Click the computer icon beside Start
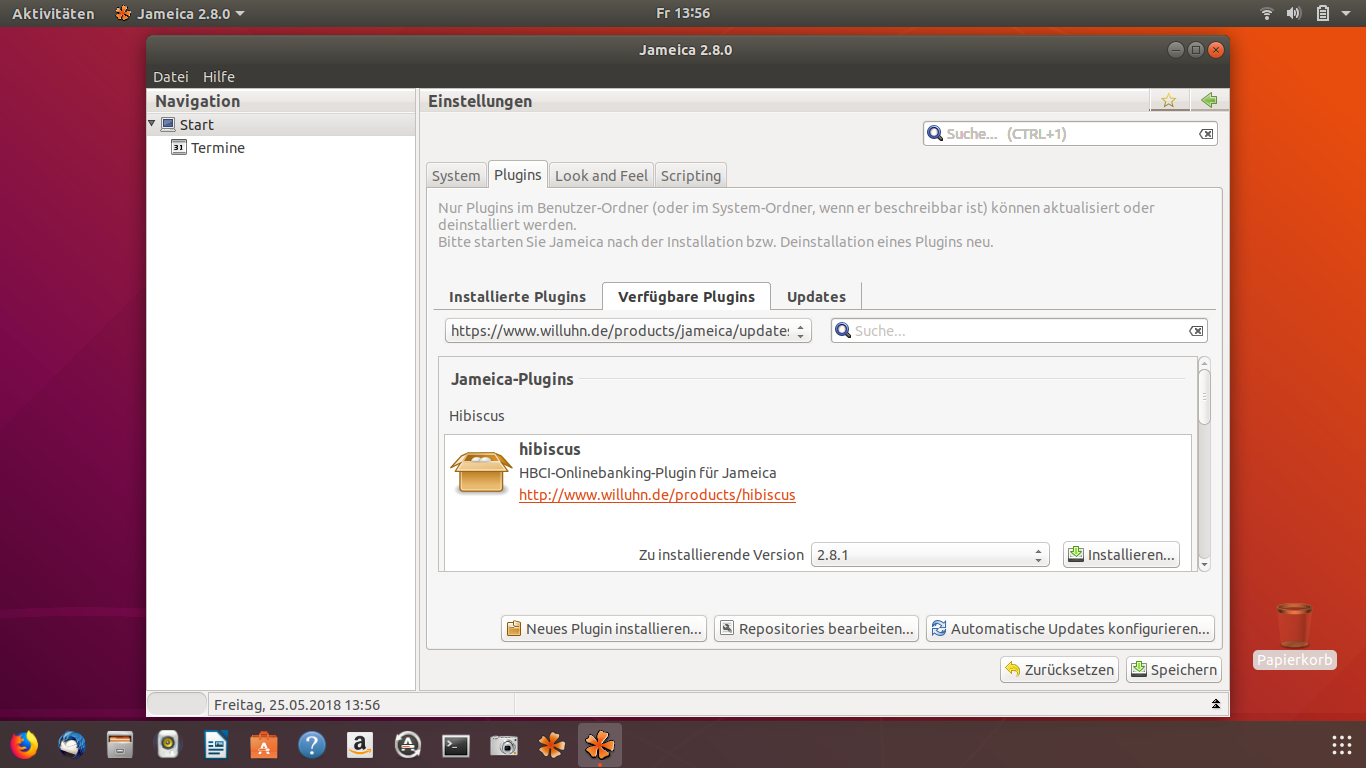The image size is (1366, 768). (x=168, y=125)
